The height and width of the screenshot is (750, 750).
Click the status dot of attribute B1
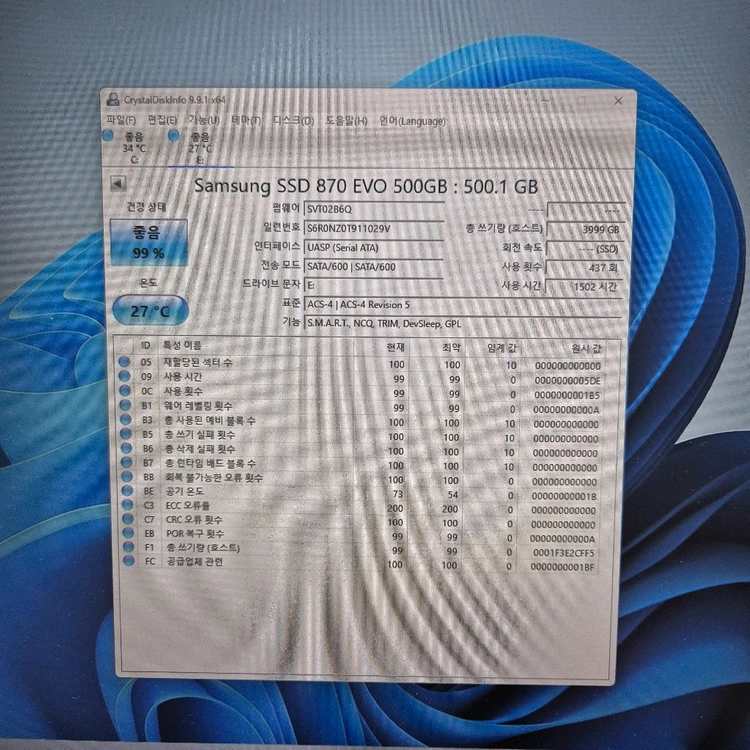(126, 405)
